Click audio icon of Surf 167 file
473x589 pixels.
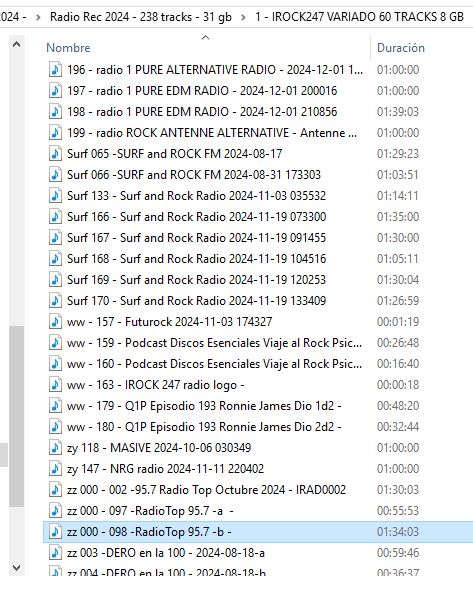point(55,238)
